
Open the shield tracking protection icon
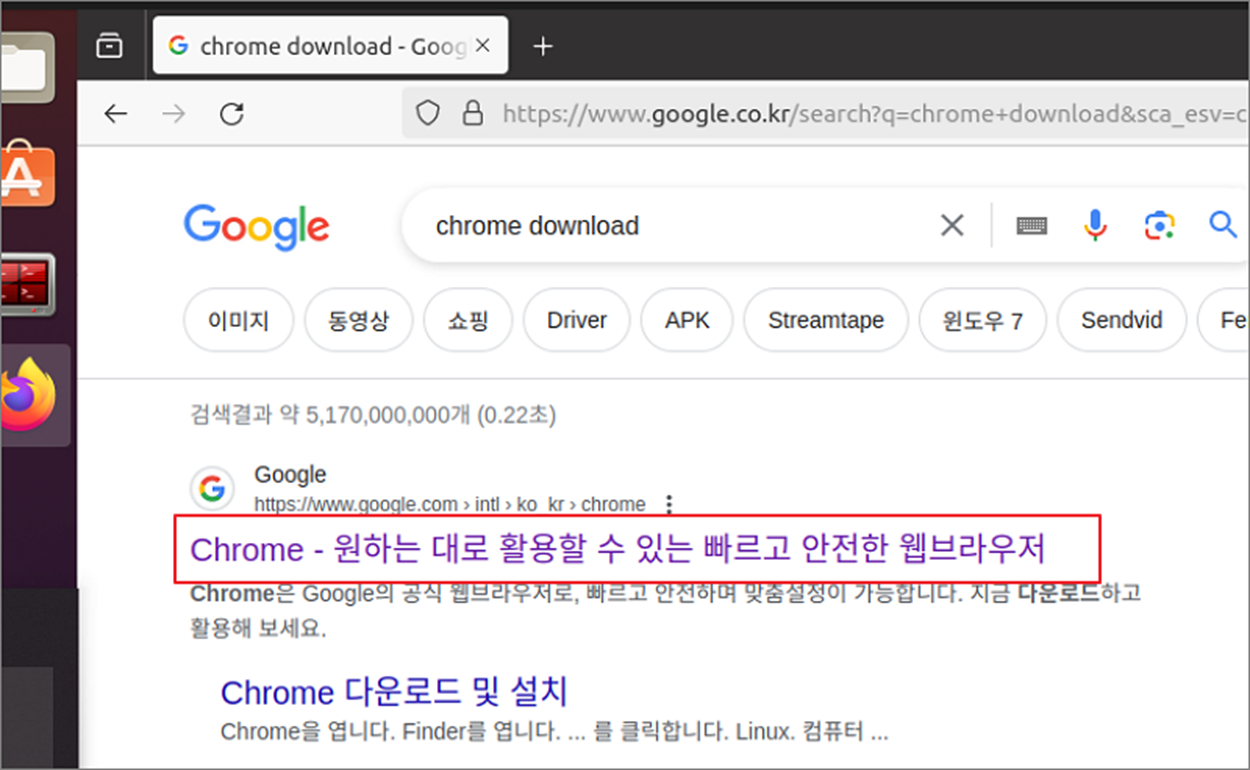click(x=428, y=114)
